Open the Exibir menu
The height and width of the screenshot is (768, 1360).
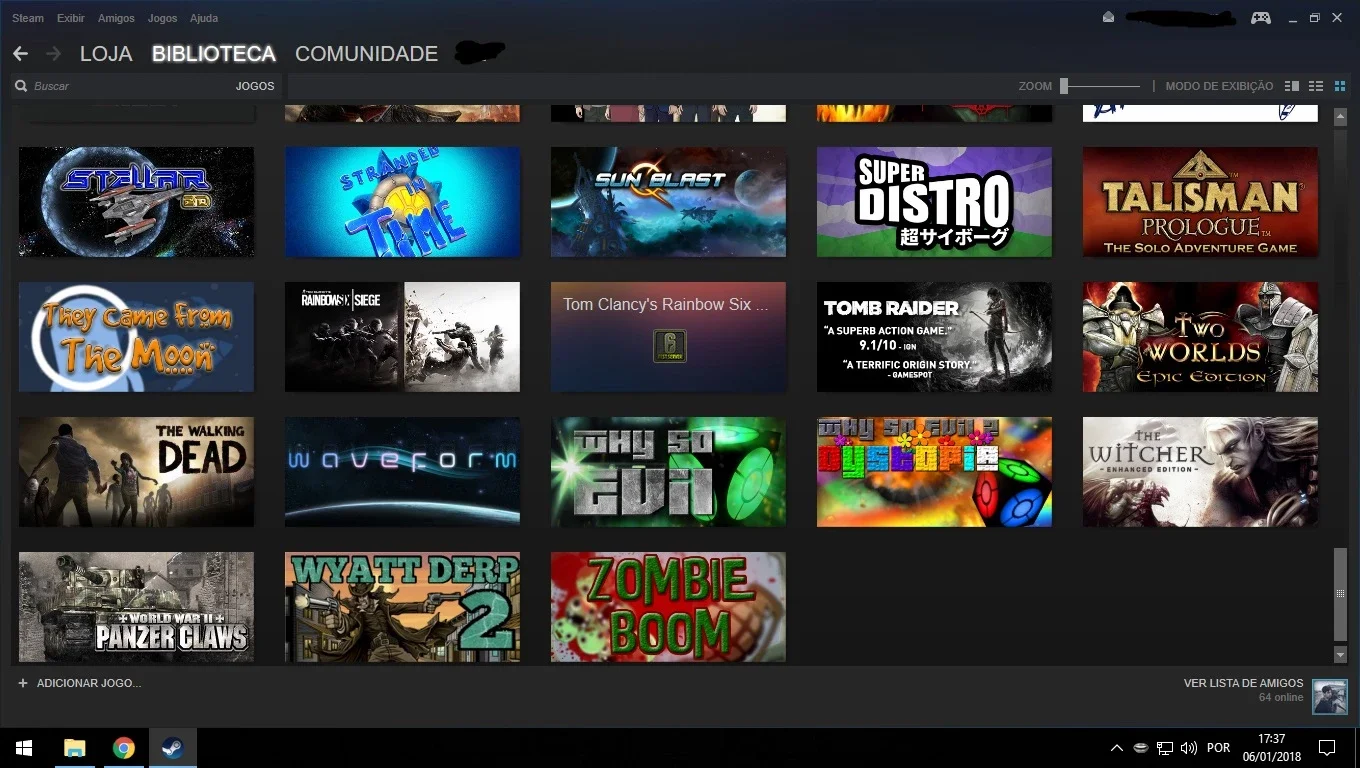coord(71,18)
